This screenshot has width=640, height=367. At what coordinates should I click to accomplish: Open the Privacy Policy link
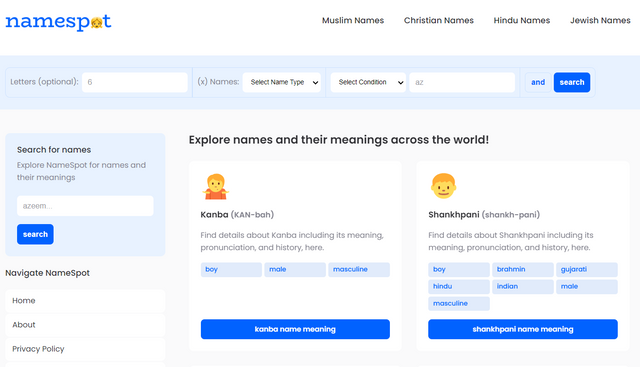pos(85,349)
